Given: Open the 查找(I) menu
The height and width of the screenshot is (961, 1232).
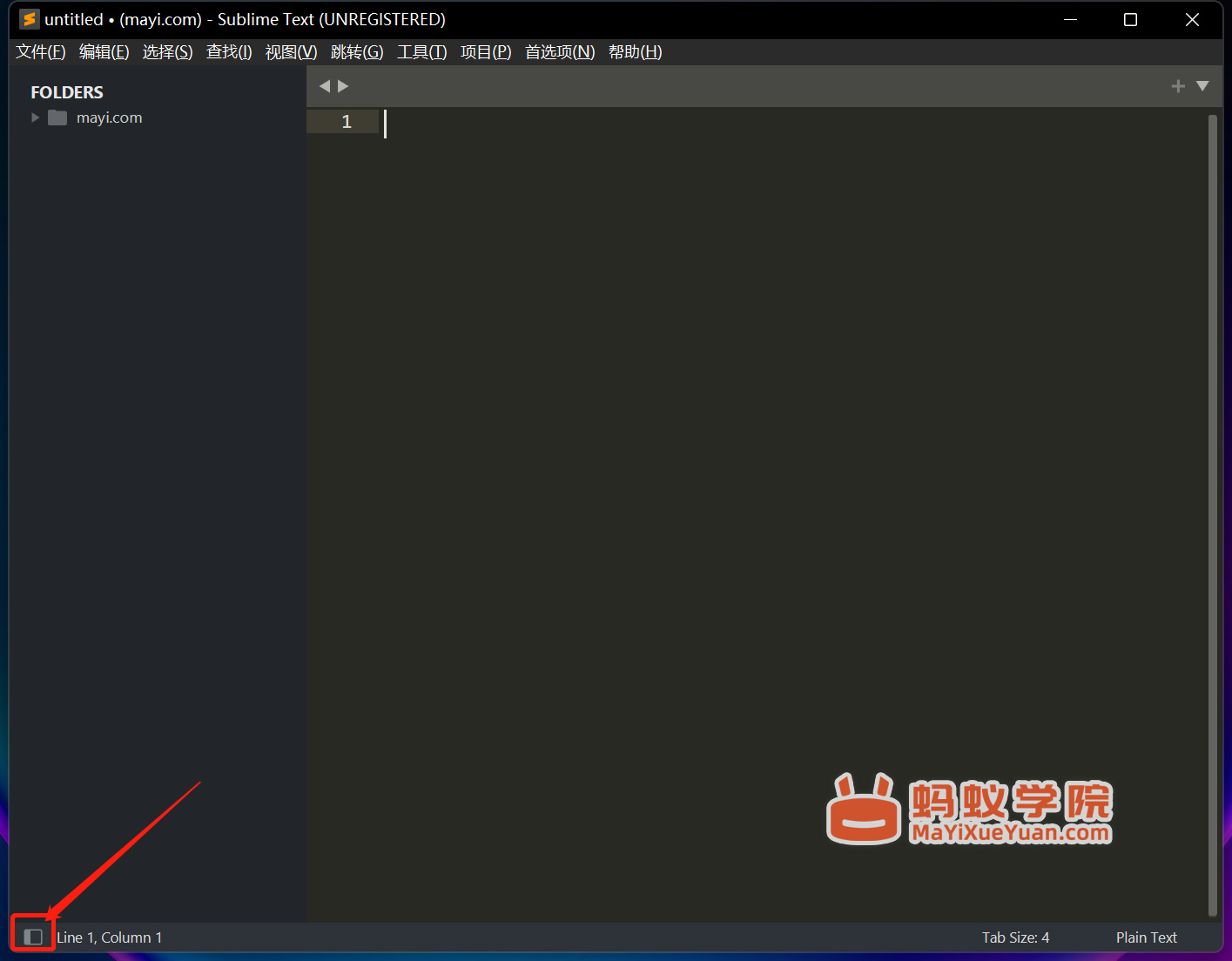Looking at the screenshot, I should click(229, 52).
